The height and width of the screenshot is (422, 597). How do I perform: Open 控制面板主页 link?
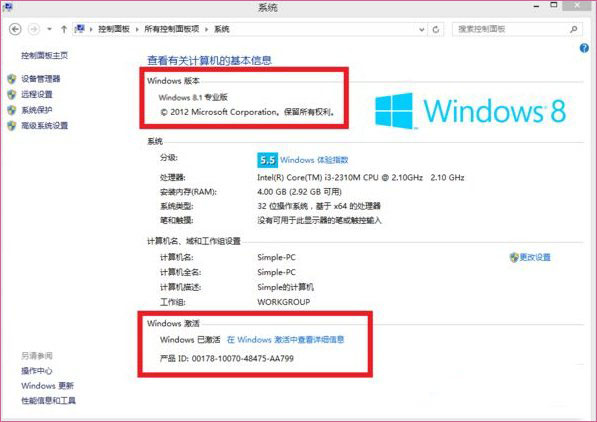pyautogui.click(x=45, y=56)
